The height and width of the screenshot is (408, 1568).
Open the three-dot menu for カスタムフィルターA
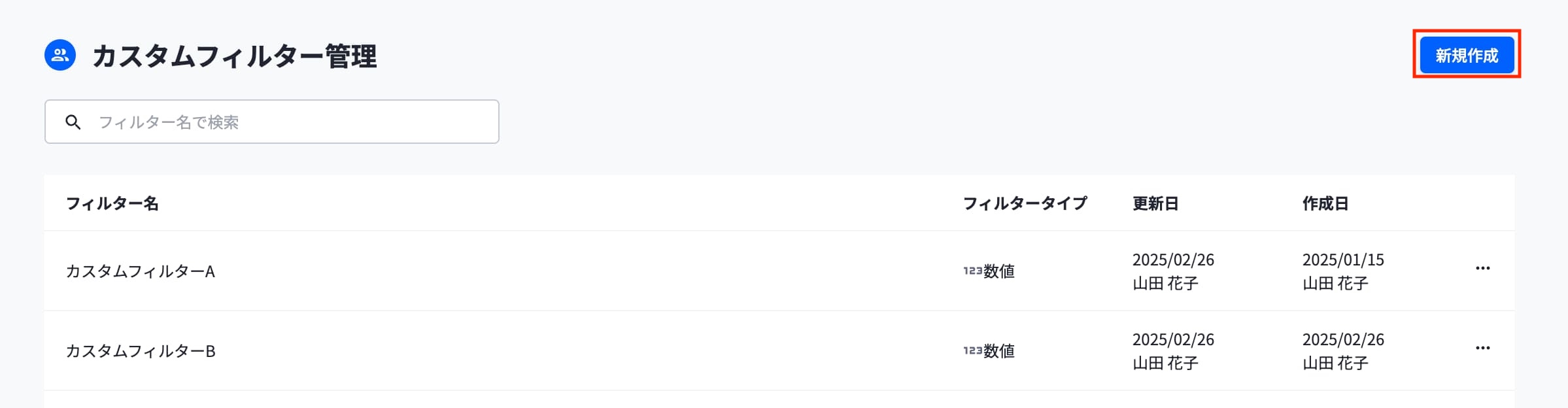(1482, 268)
